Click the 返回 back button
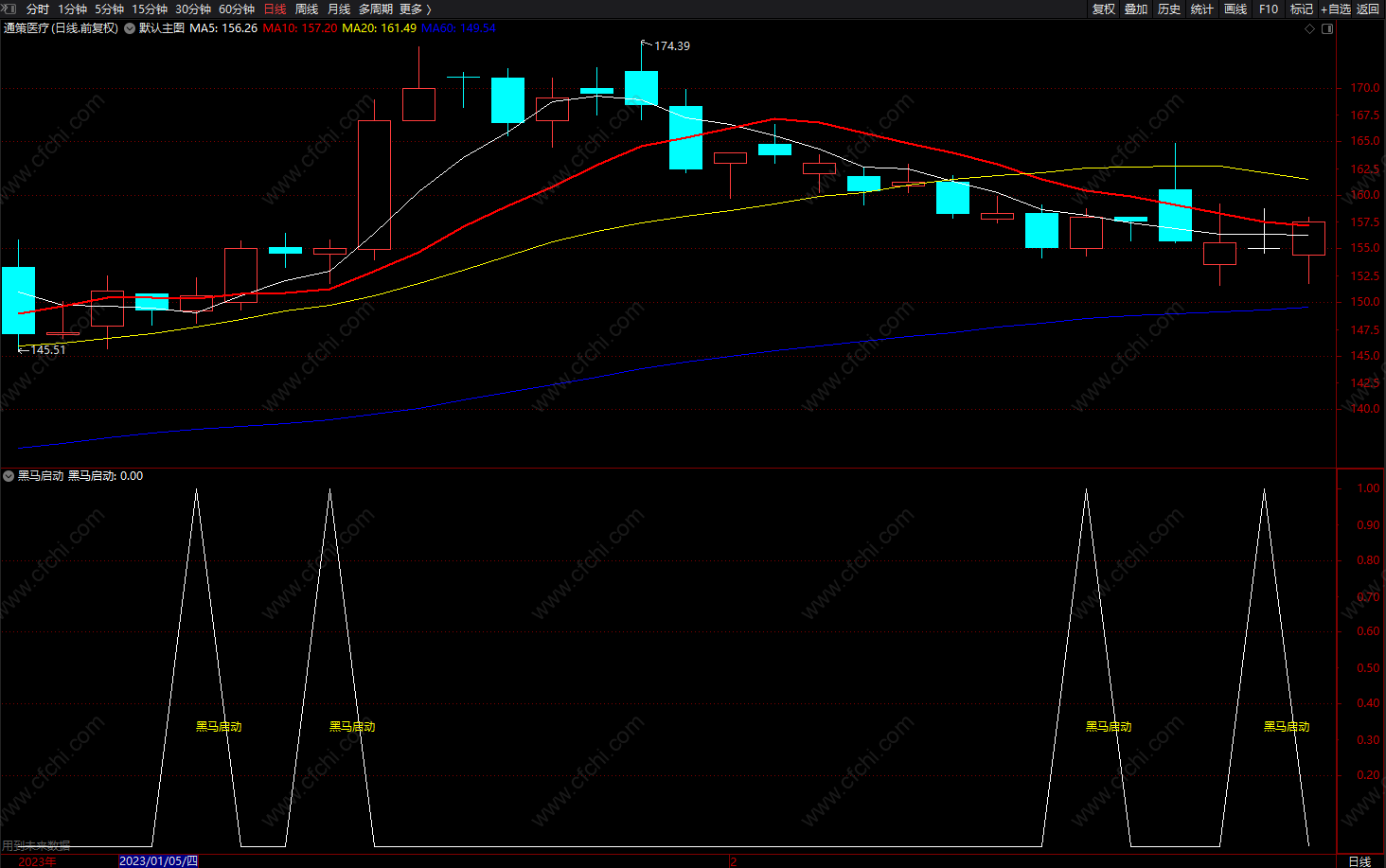The height and width of the screenshot is (868, 1386). [1368, 9]
